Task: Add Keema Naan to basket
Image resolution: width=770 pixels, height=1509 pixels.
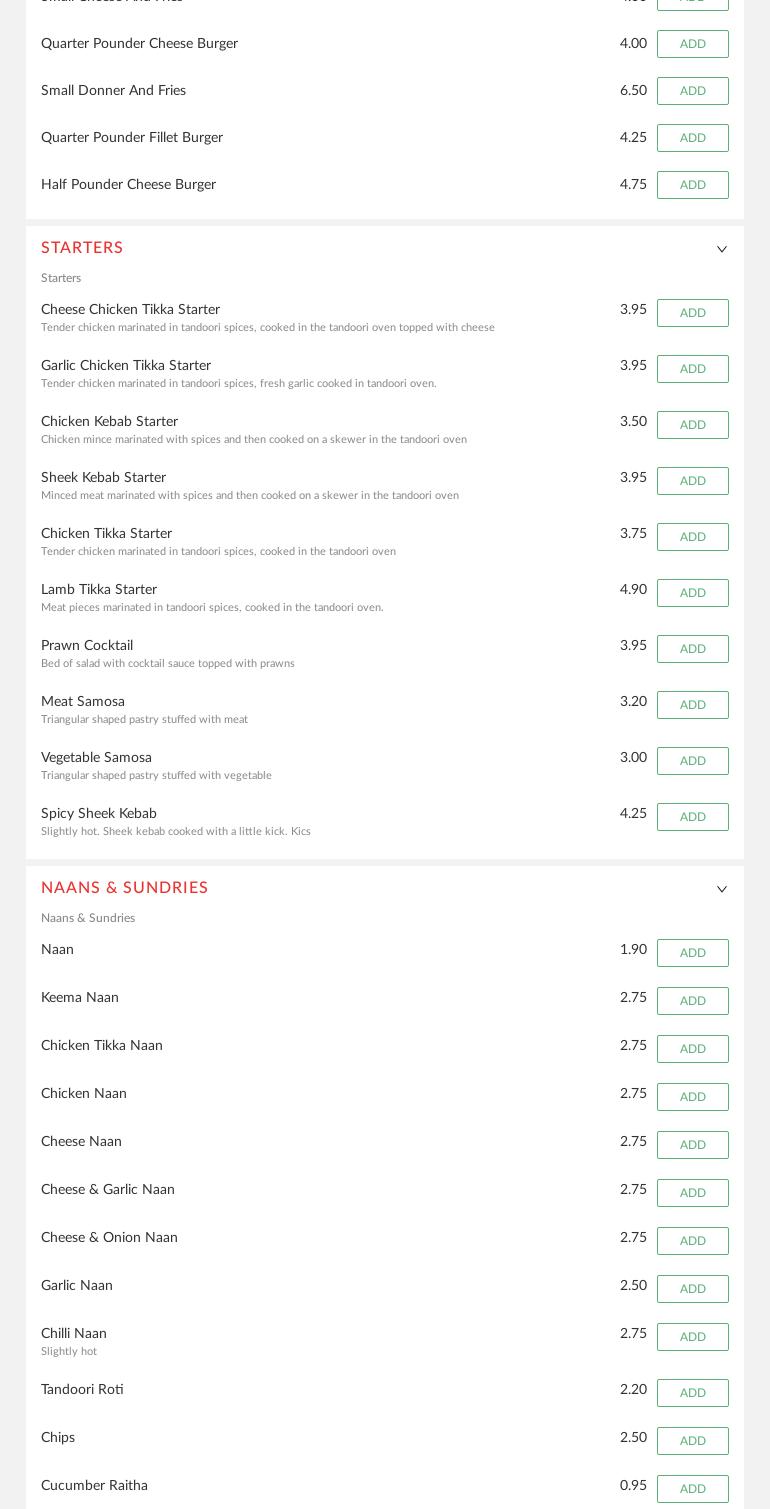Action: coord(692,1001)
